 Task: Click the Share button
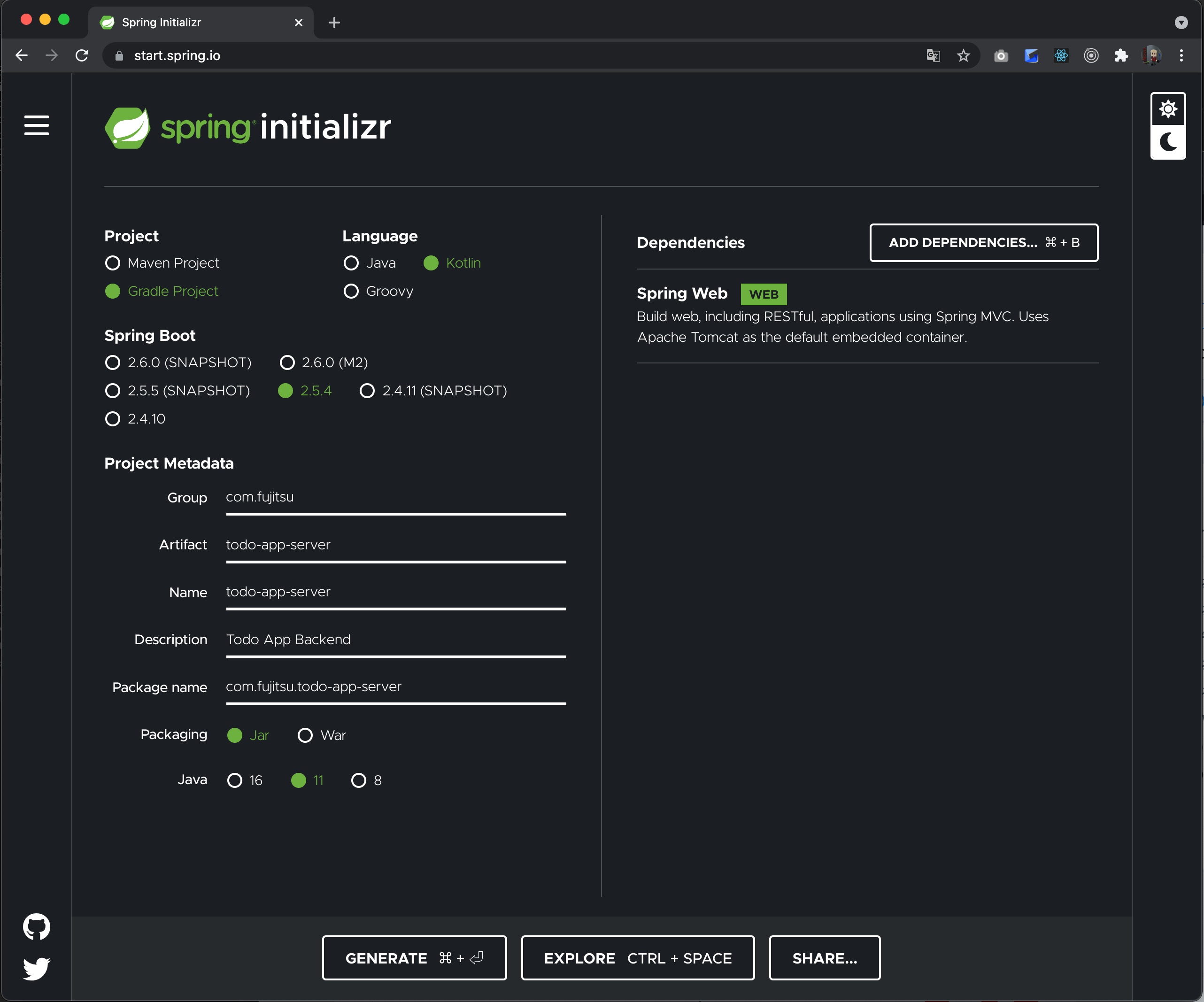click(x=825, y=958)
